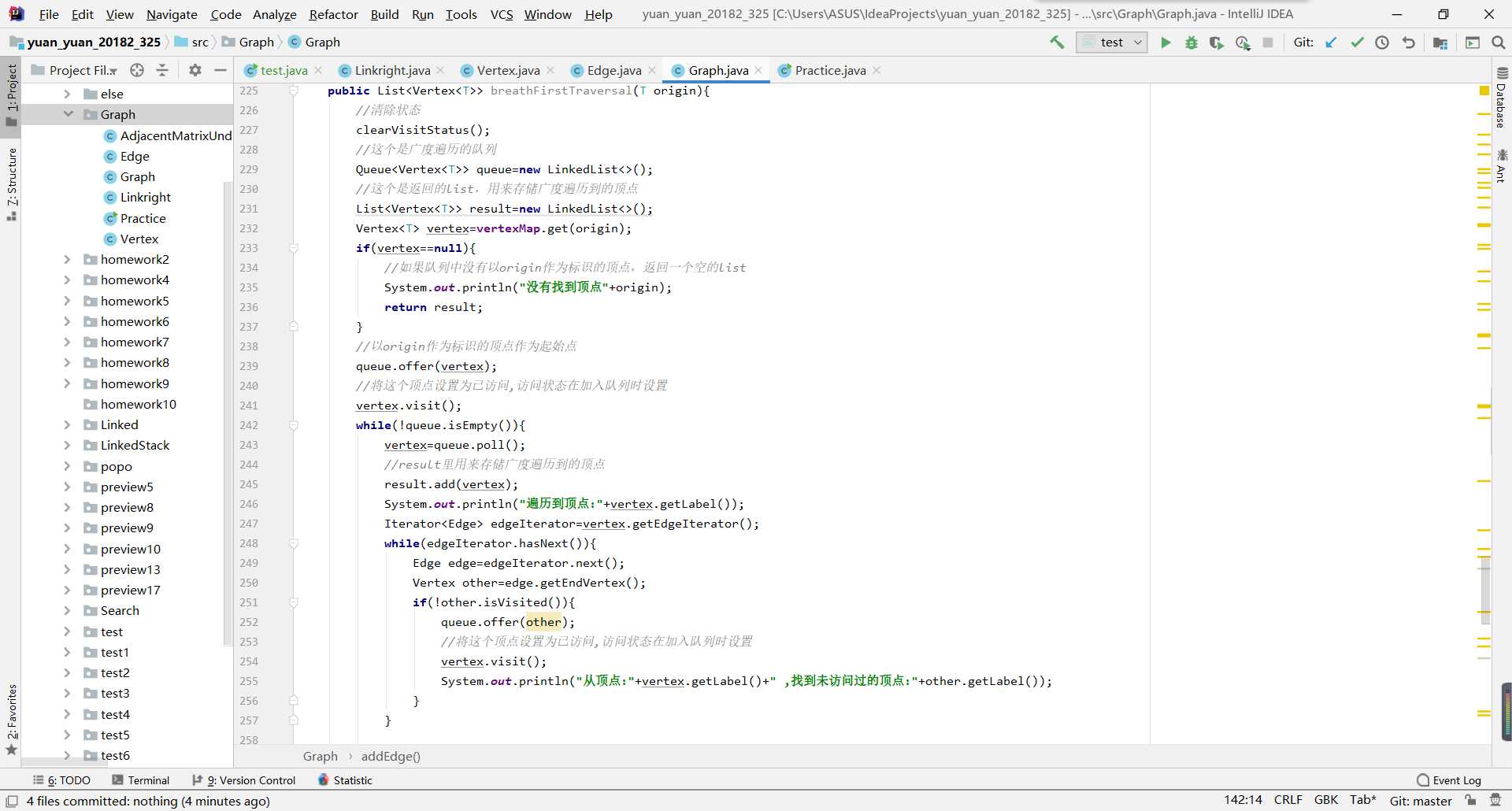Switch to the Vertex.java editor tab
The image size is (1512, 811).
507,70
